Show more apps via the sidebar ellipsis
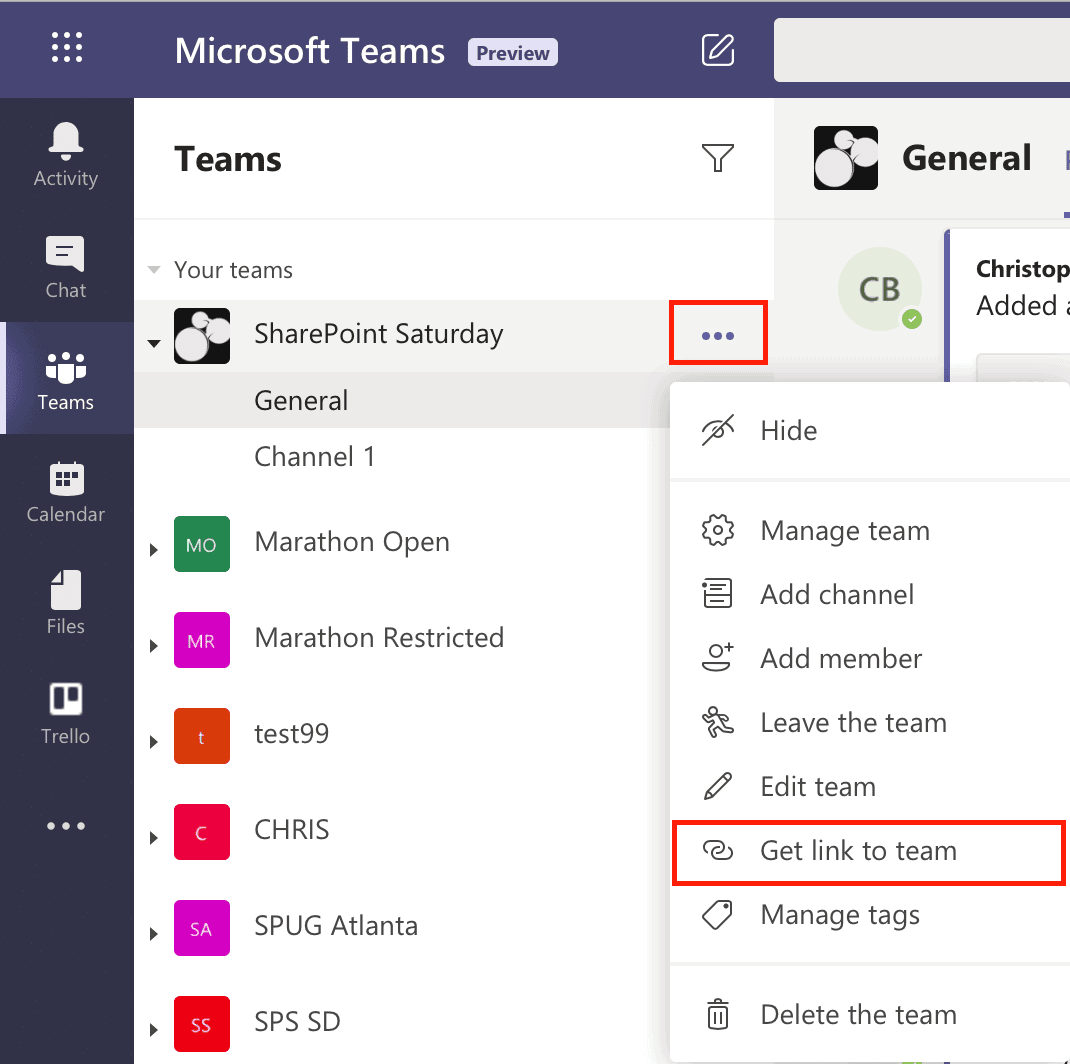This screenshot has height=1064, width=1070. pyautogui.click(x=65, y=825)
